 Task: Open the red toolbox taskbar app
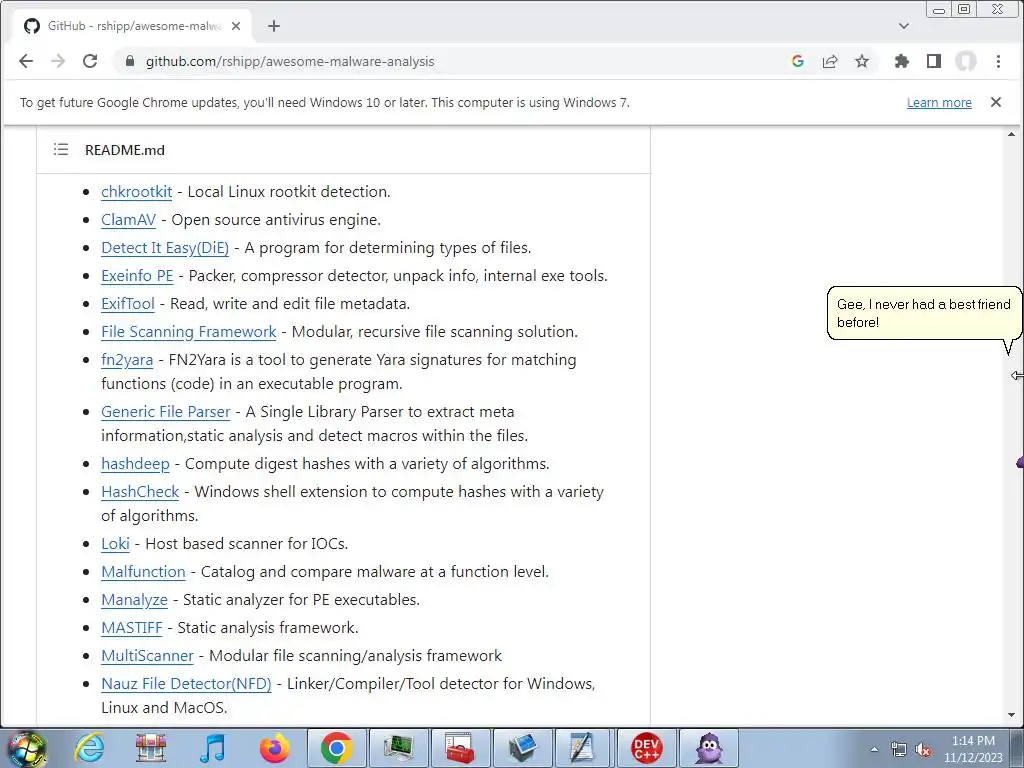pyautogui.click(x=460, y=748)
